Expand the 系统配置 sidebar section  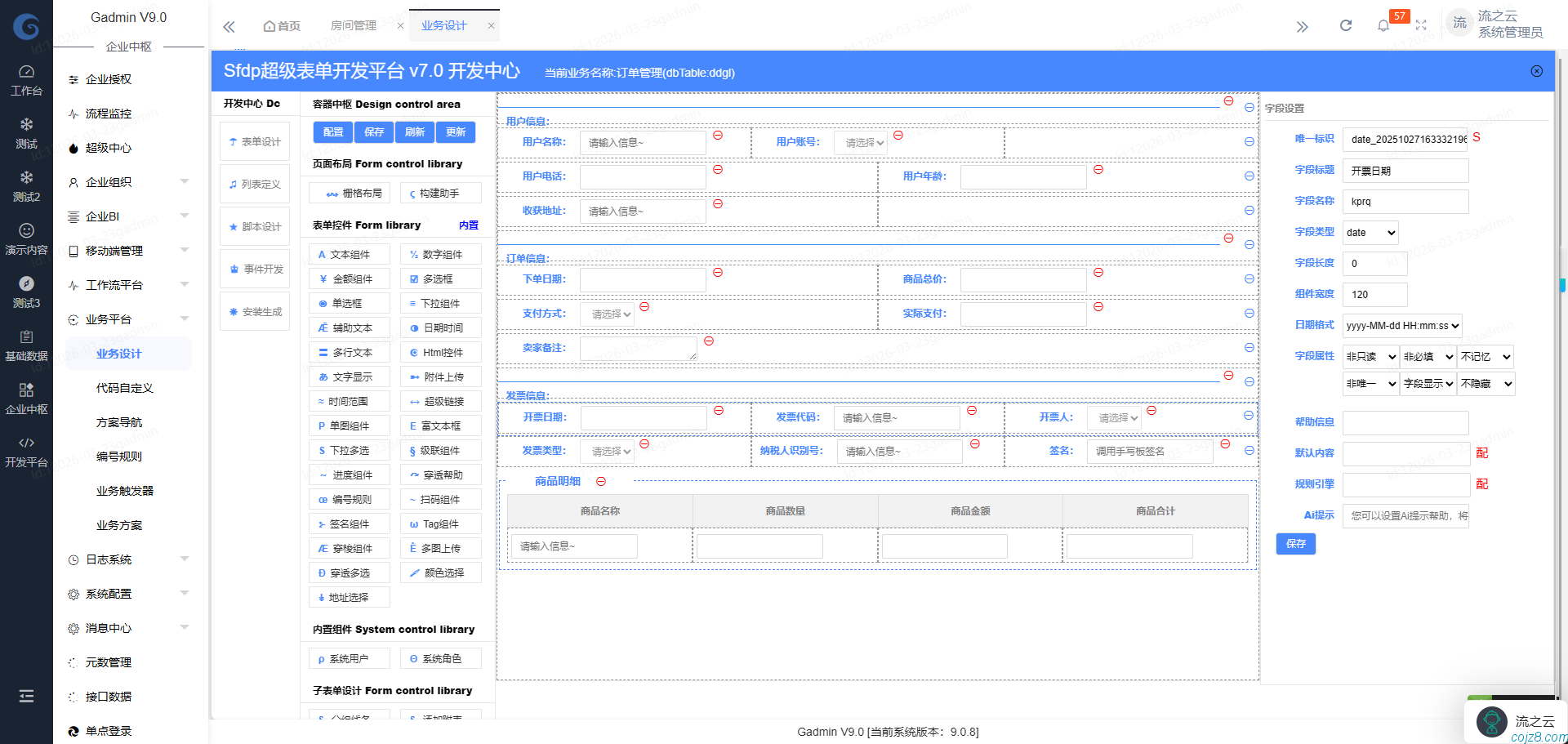[107, 594]
